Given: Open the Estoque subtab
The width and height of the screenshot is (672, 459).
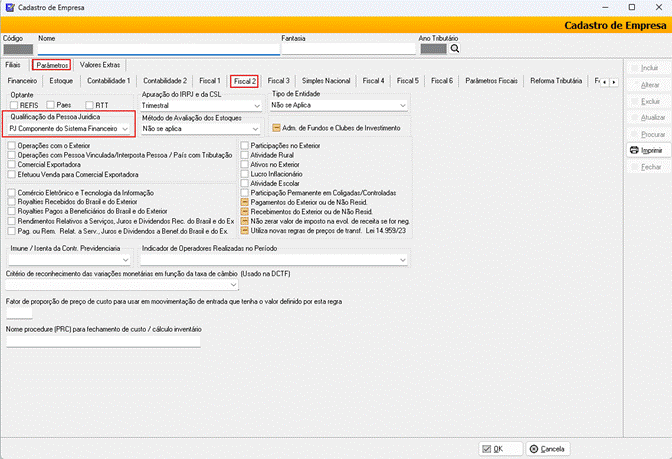Looking at the screenshot, I should click(x=61, y=81).
